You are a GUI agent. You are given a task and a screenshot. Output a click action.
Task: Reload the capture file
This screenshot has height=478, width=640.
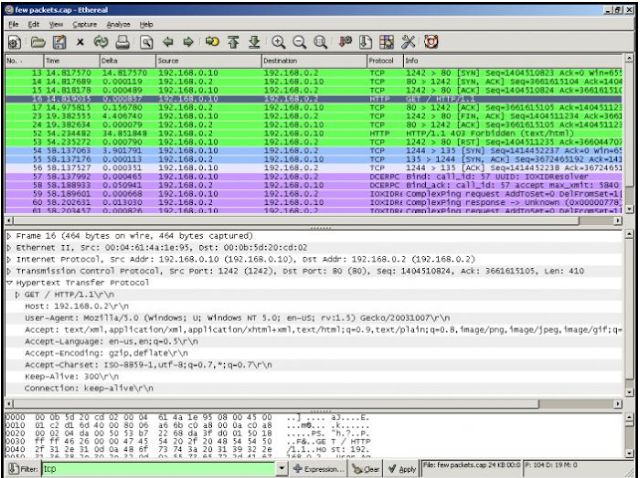101,42
